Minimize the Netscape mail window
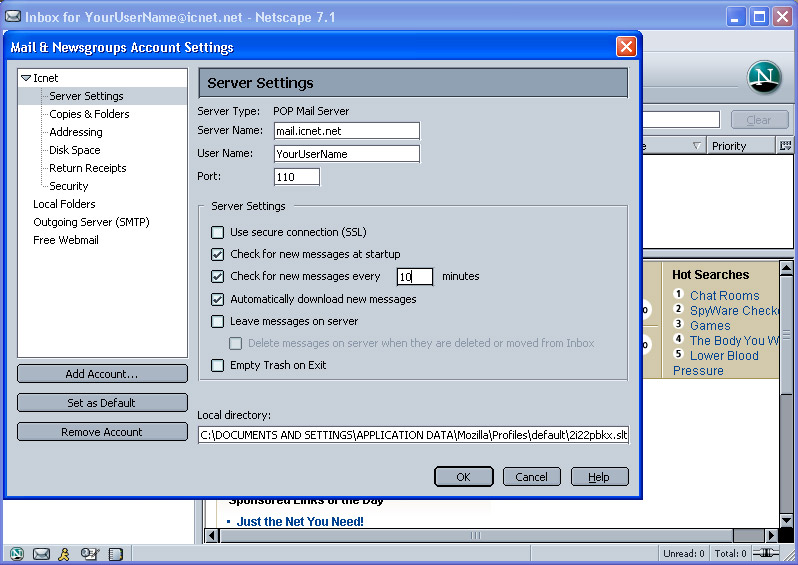The width and height of the screenshot is (798, 565). [735, 17]
